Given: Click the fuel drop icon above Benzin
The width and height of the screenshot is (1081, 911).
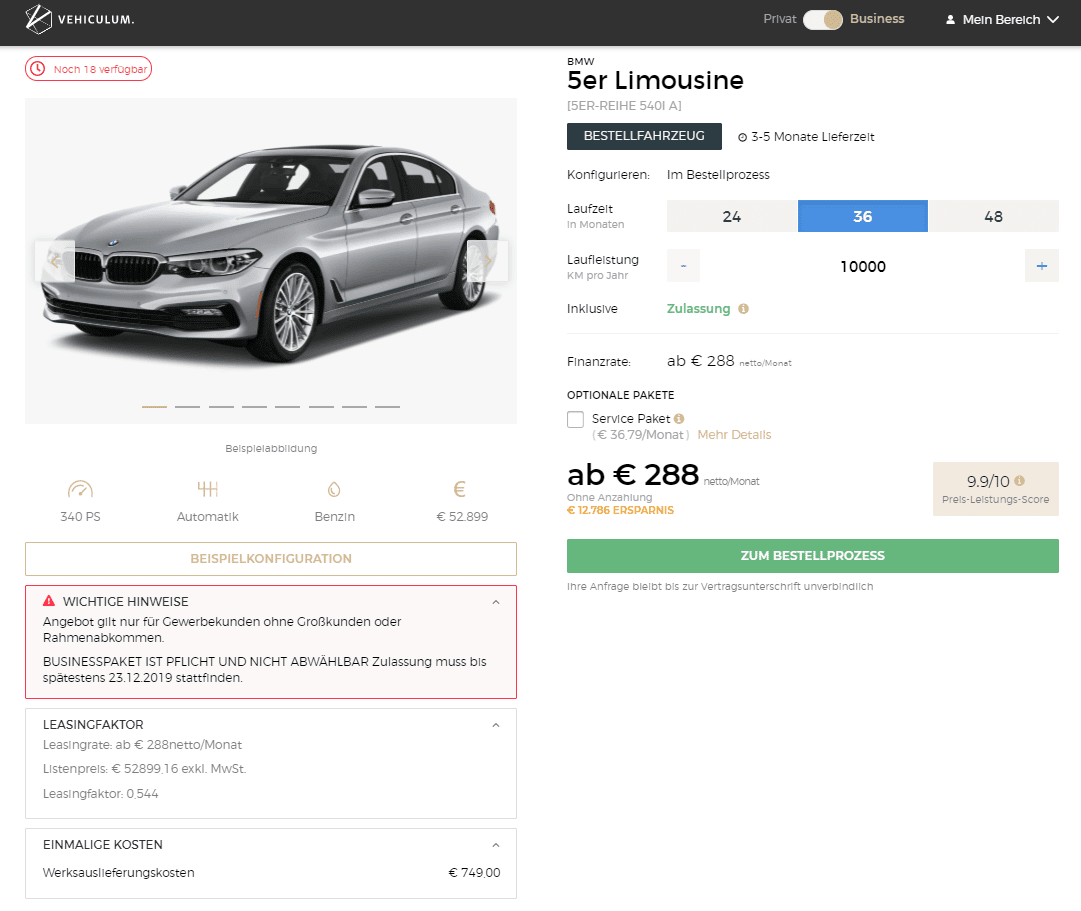Looking at the screenshot, I should click(334, 490).
